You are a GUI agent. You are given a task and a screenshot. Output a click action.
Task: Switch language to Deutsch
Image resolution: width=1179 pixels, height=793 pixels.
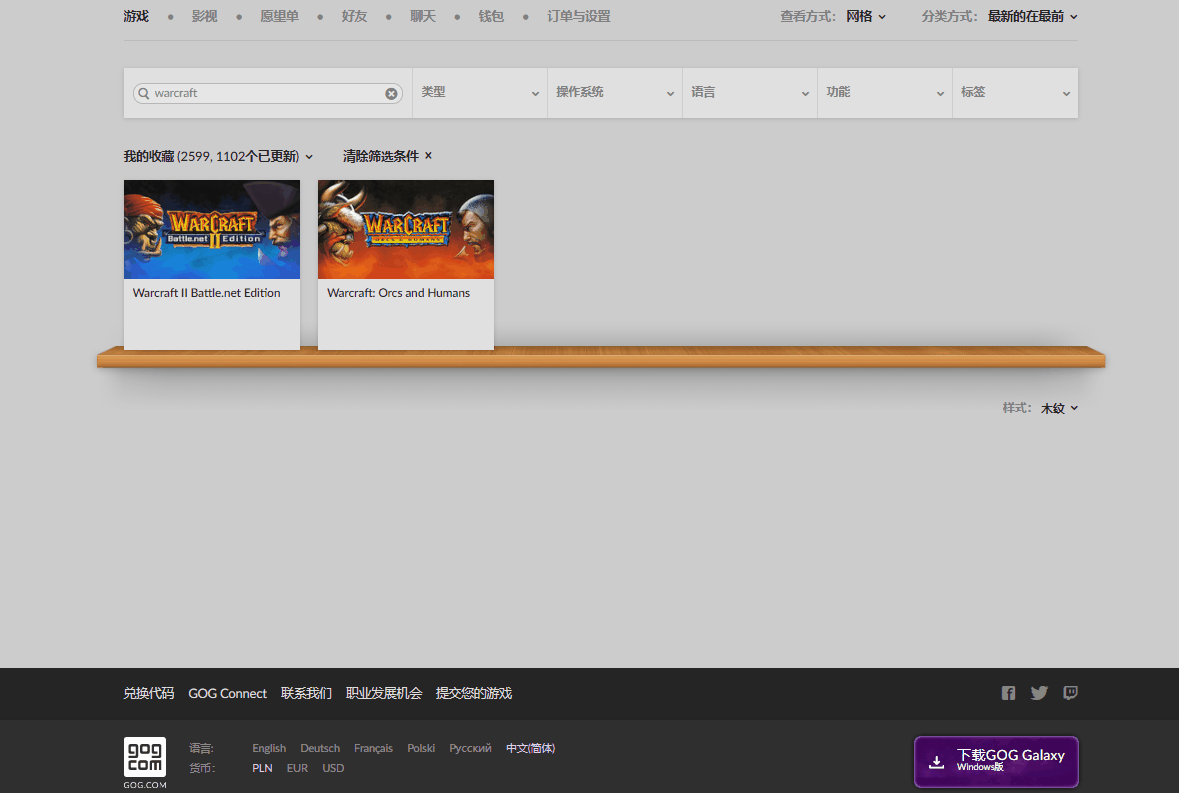coord(320,749)
